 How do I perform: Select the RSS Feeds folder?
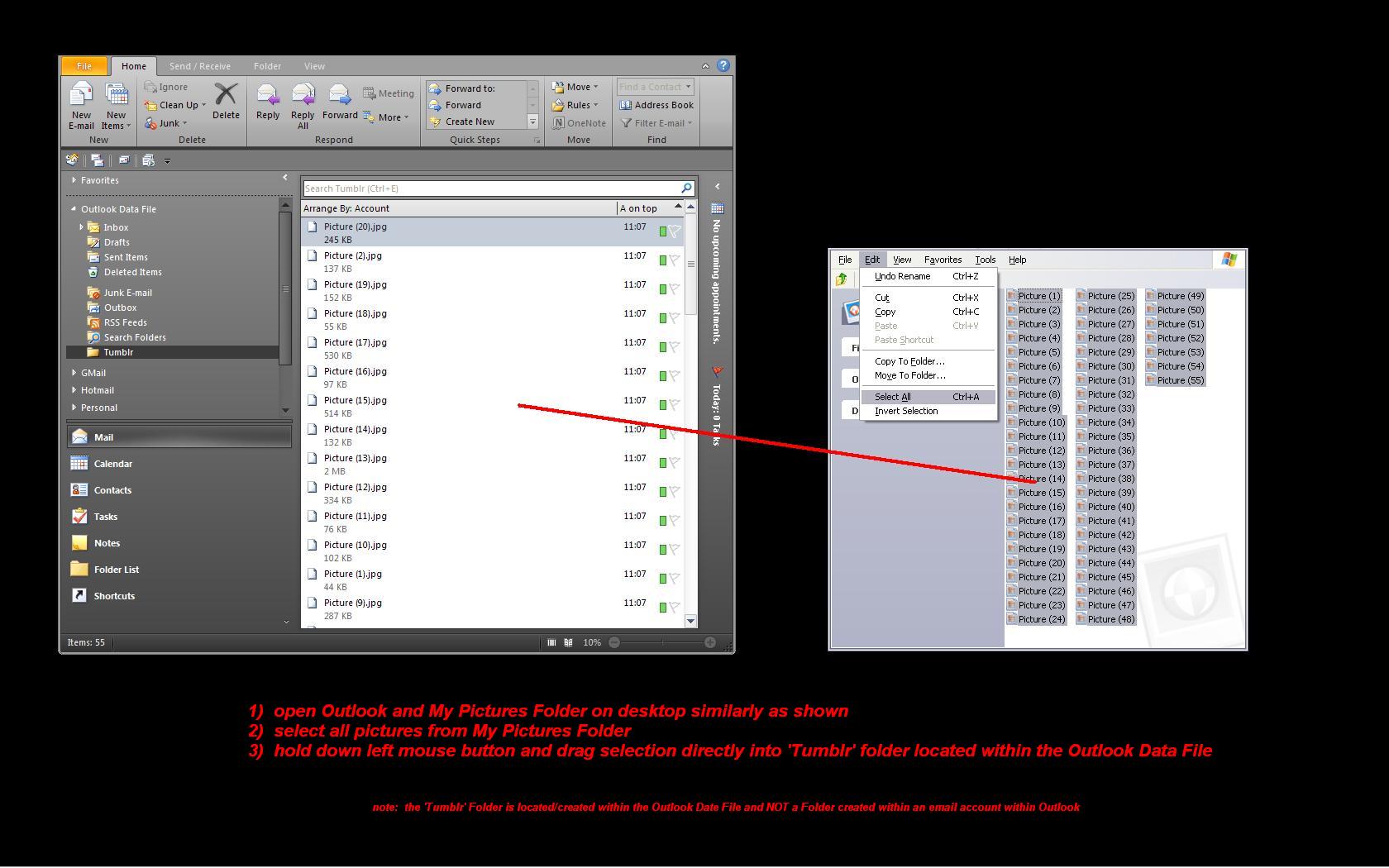(x=117, y=322)
